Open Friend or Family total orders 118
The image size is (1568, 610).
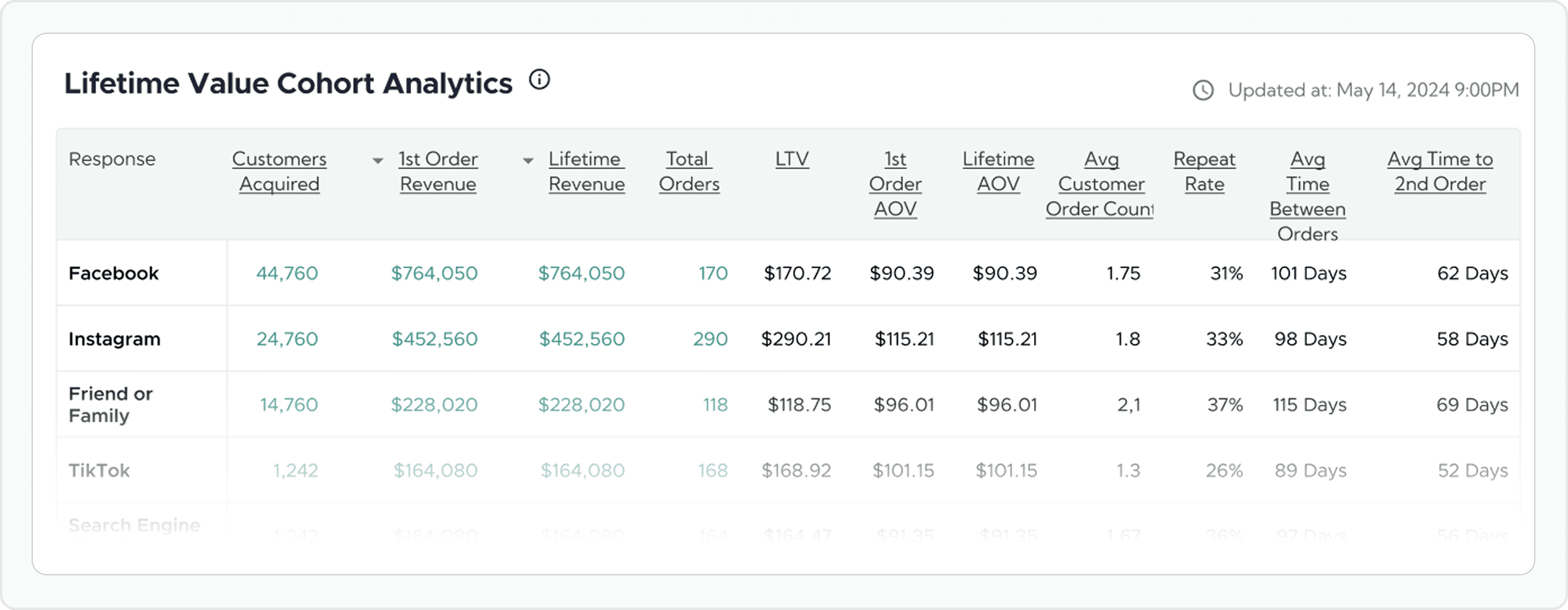(716, 405)
